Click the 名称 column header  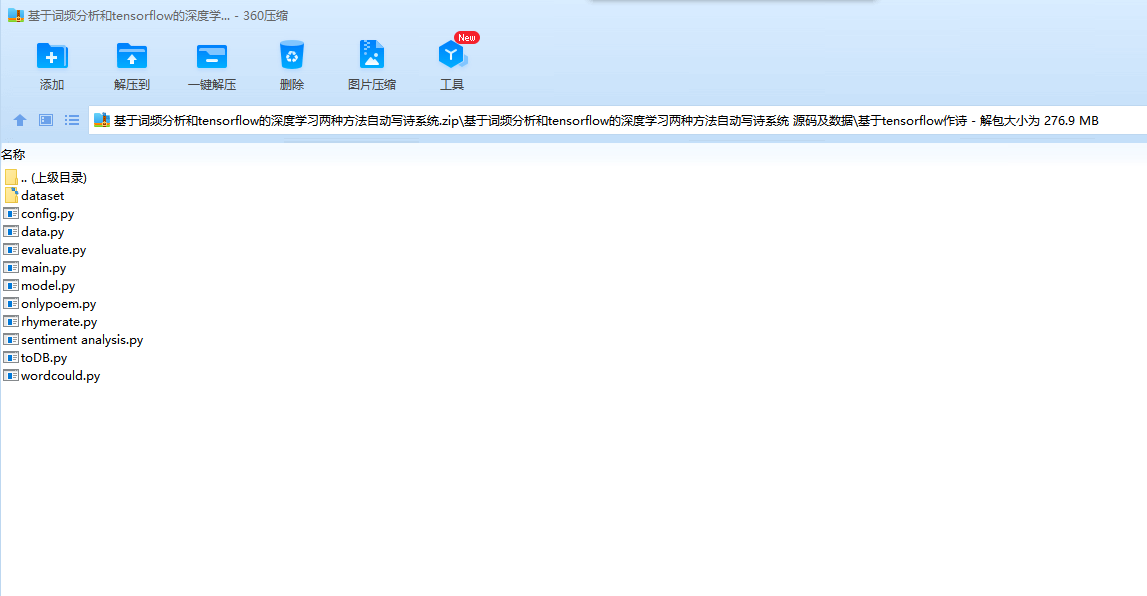[x=13, y=154]
